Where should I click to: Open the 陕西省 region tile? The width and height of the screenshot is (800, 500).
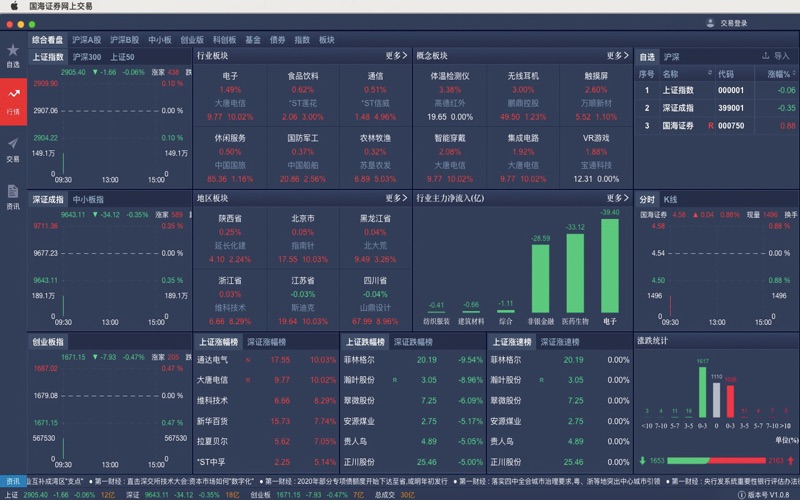click(x=230, y=238)
